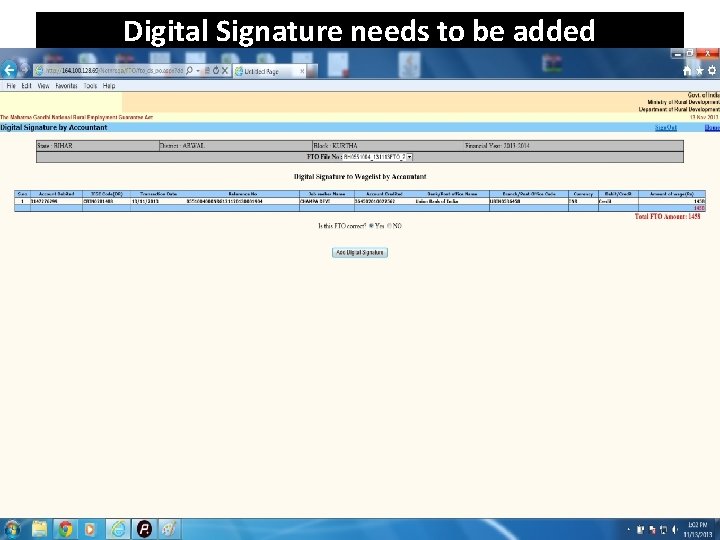Click the Digital Signature by Accountant heading

(x=54, y=128)
